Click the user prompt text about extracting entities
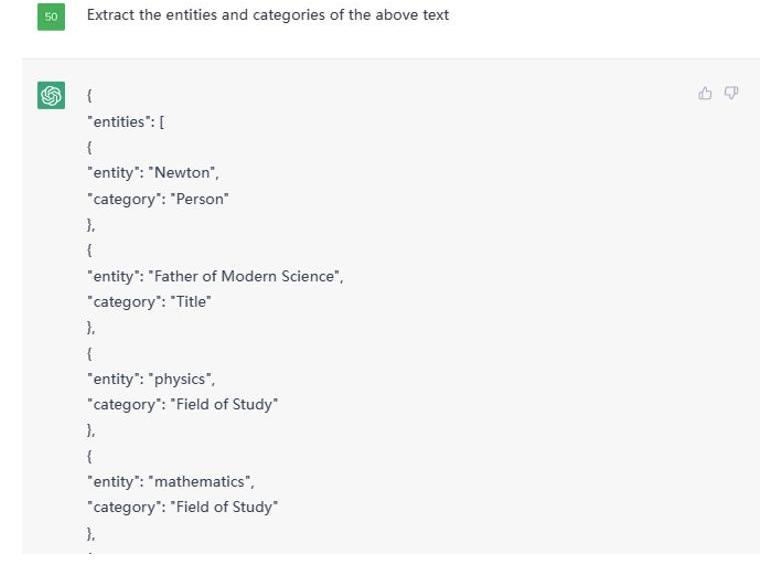Screen dimensions: 776x565 (x=268, y=15)
